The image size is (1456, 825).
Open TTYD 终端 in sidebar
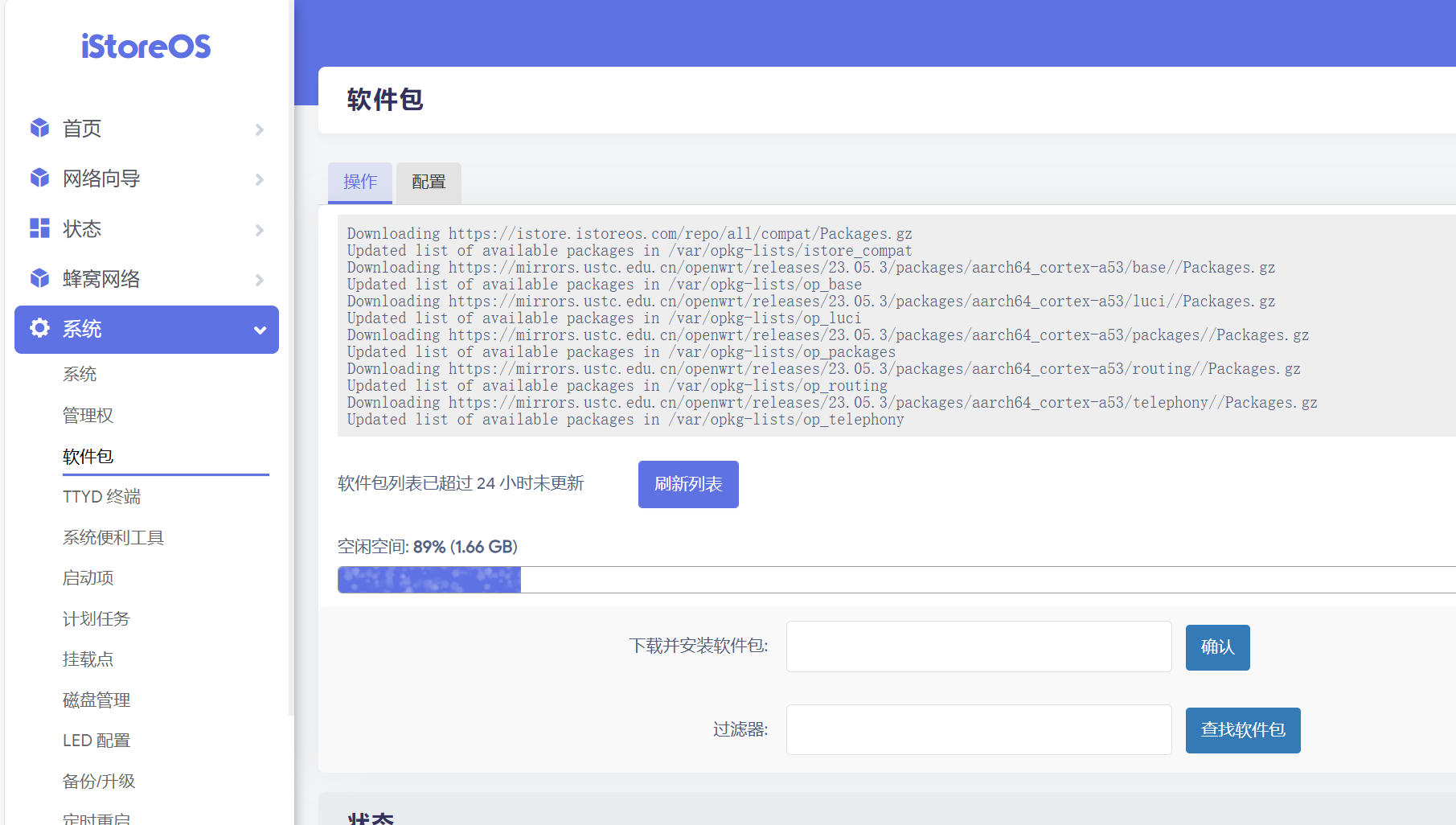[x=101, y=497]
